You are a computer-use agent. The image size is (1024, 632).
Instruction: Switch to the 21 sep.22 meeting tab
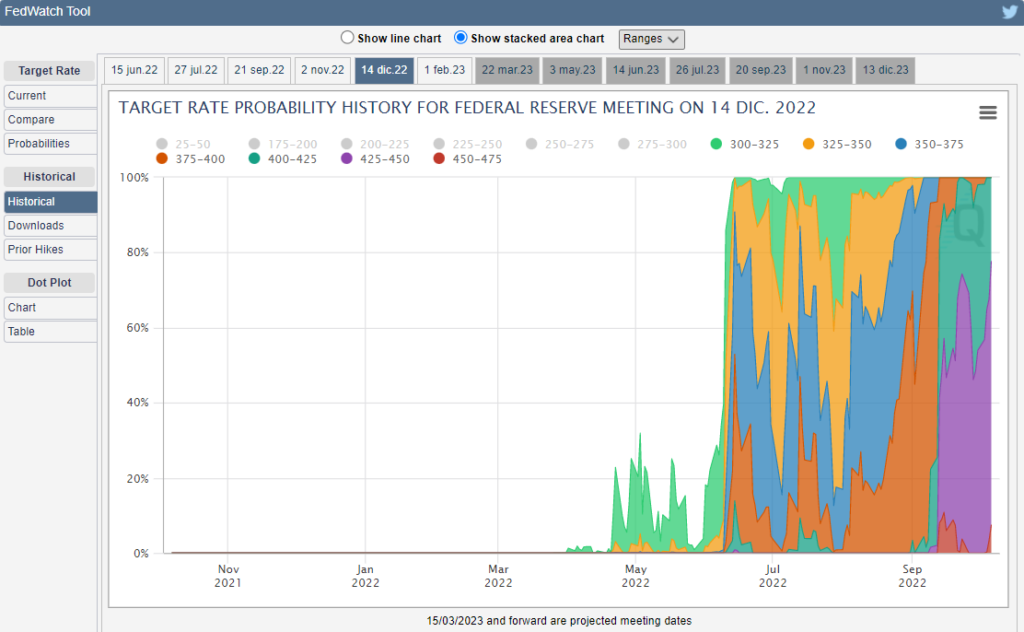coord(259,70)
